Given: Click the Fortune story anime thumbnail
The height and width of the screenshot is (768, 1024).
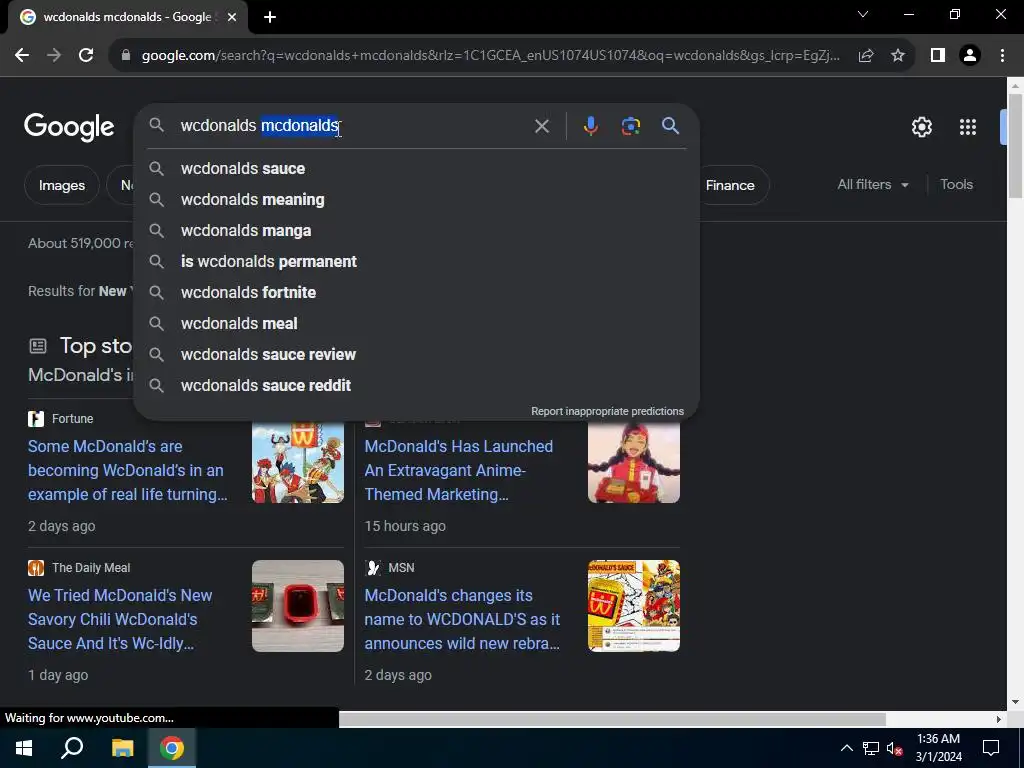Looking at the screenshot, I should point(298,462).
